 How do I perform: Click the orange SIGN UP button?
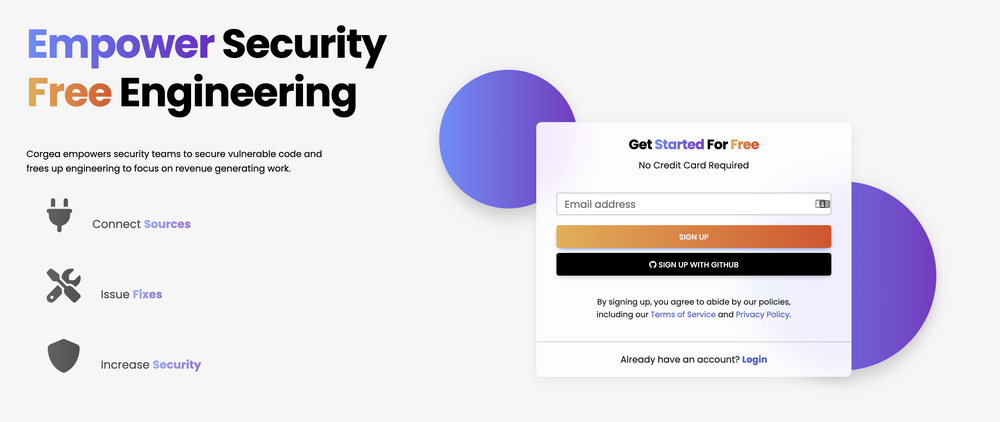[693, 236]
